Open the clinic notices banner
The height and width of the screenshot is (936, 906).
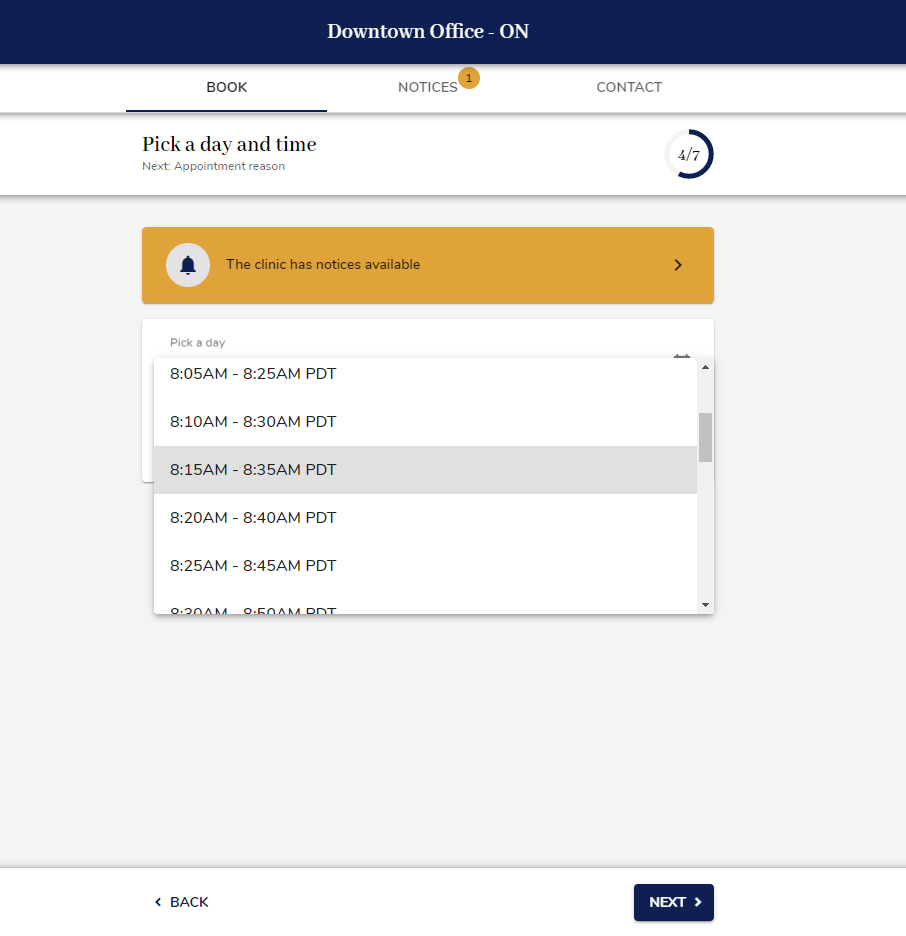(427, 264)
